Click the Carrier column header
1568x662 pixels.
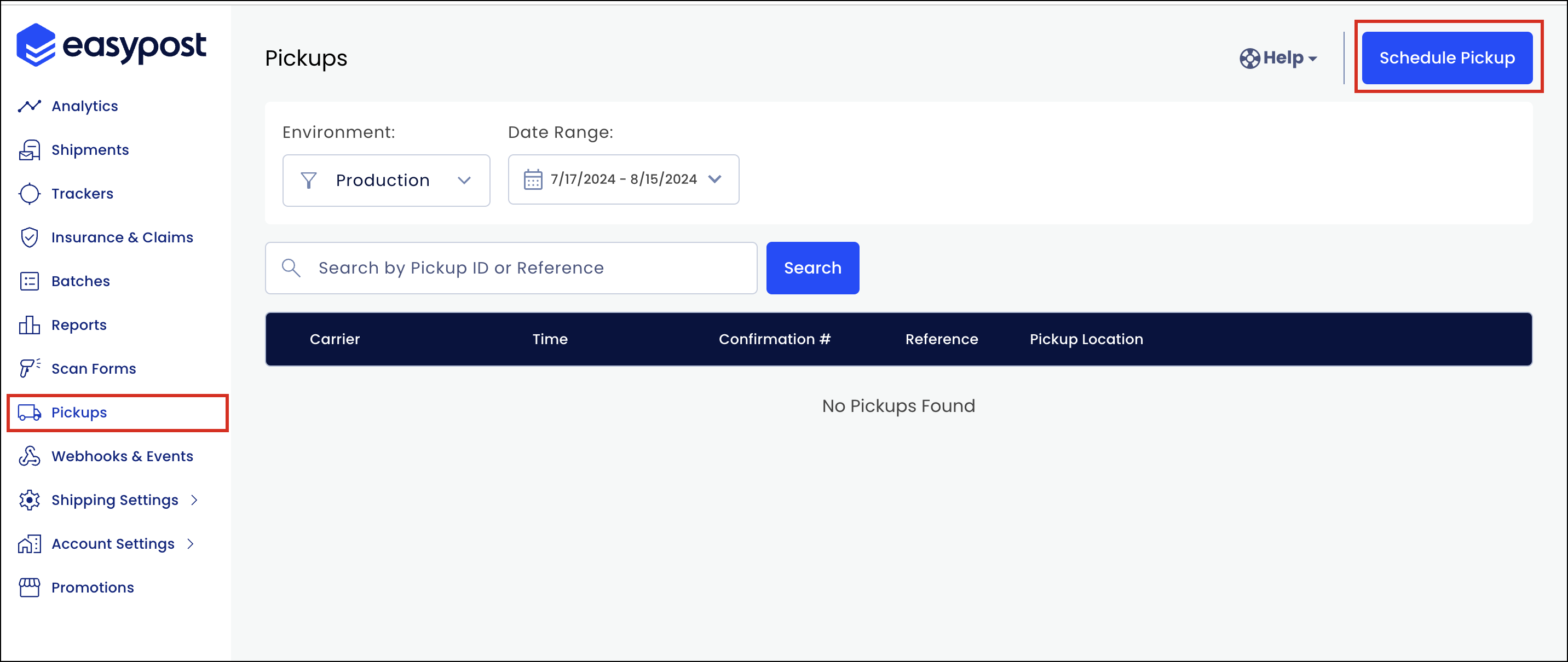tap(335, 339)
